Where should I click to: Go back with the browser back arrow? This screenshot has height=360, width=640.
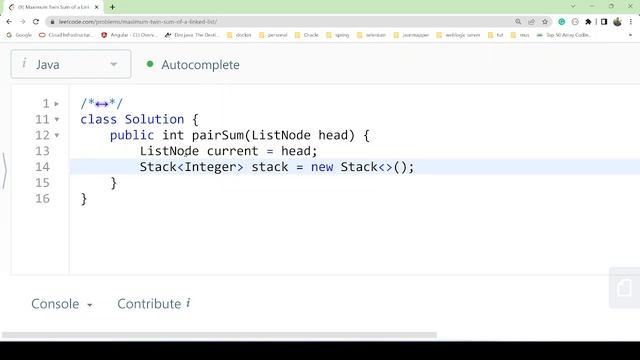pos(9,22)
